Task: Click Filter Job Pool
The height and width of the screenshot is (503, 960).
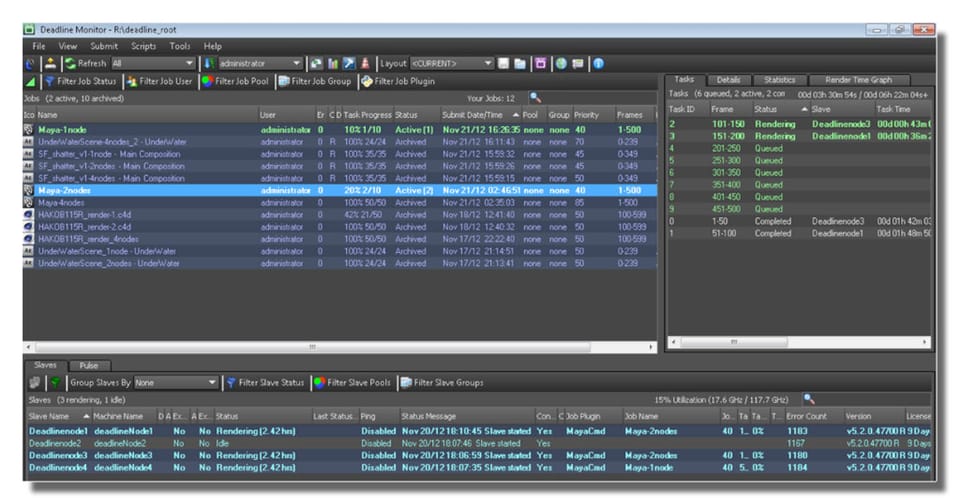Action: [x=235, y=81]
